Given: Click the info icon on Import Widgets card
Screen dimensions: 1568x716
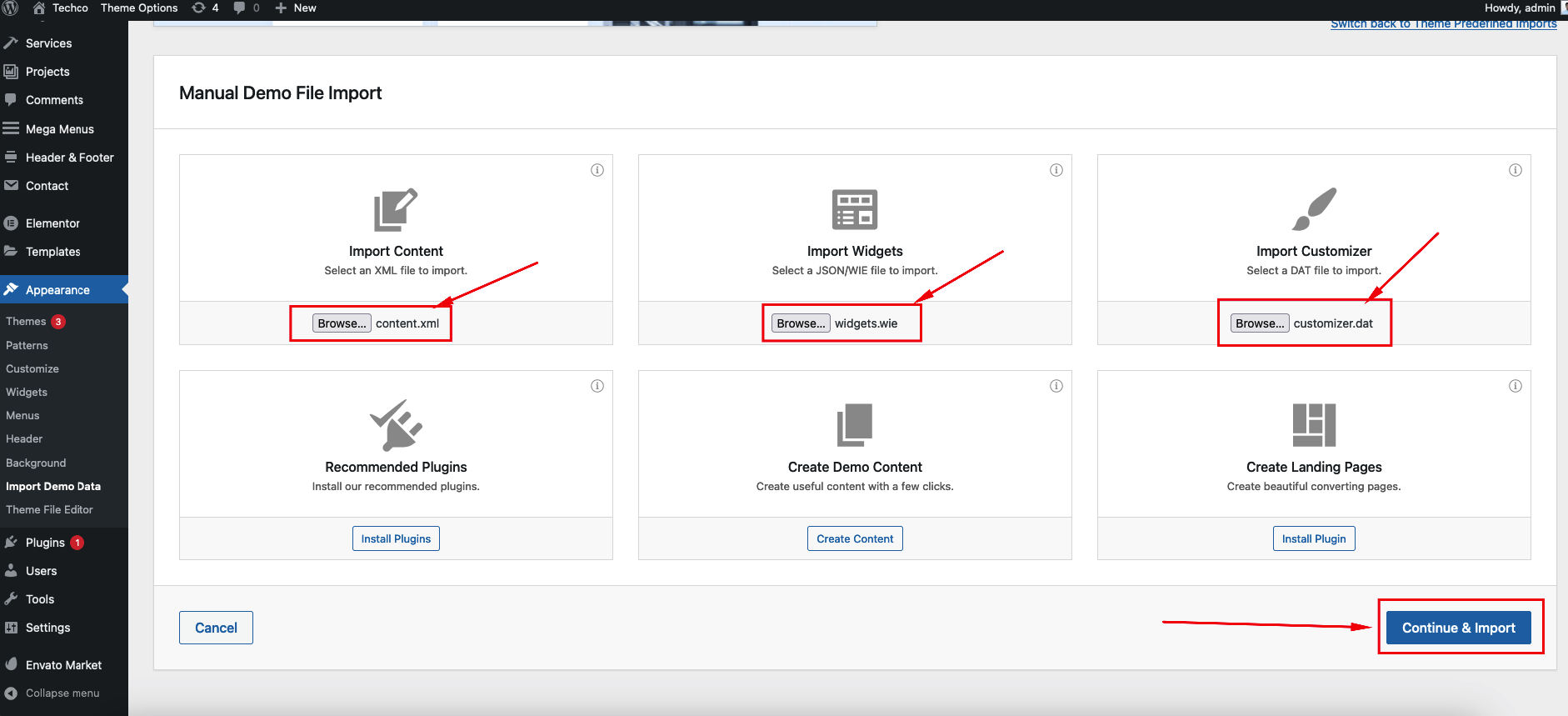Looking at the screenshot, I should (1056, 170).
